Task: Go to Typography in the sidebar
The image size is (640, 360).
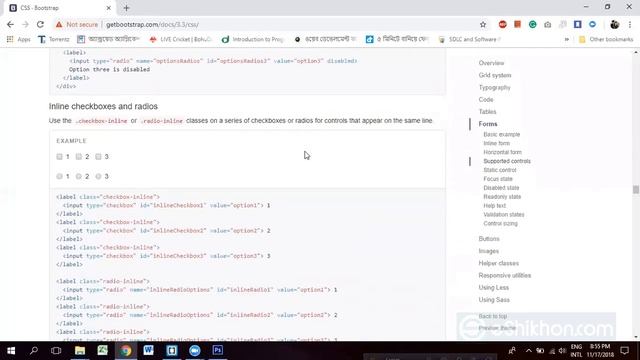Action: tap(494, 87)
